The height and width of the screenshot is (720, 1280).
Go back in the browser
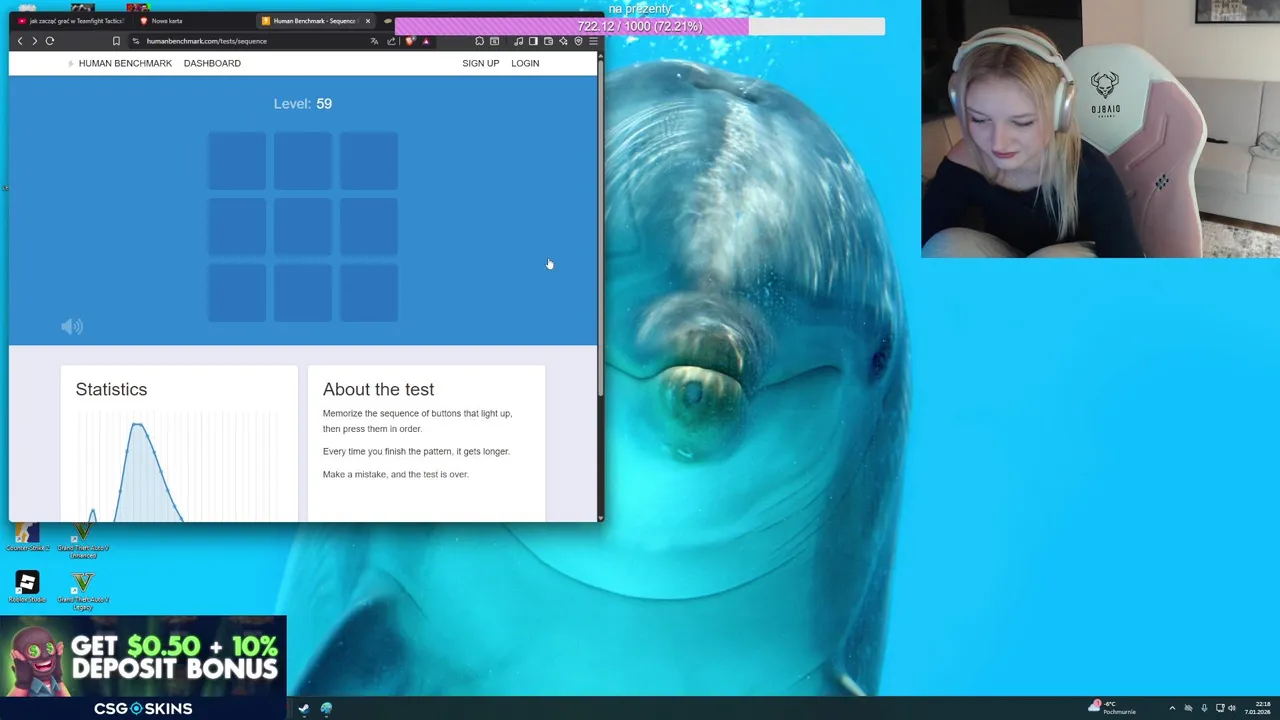coord(20,41)
